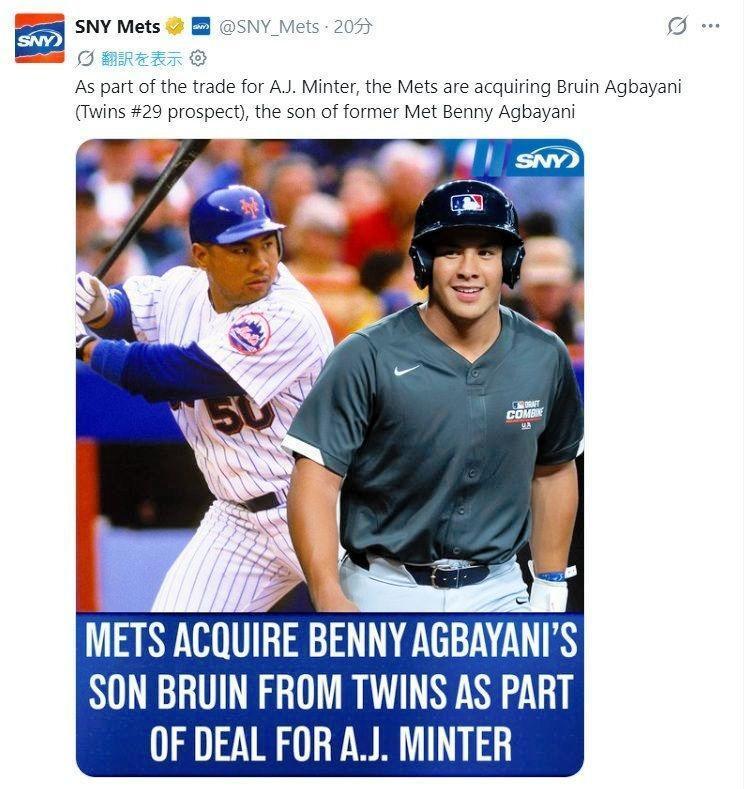Click the gold verified checkmark badge

pos(175,26)
